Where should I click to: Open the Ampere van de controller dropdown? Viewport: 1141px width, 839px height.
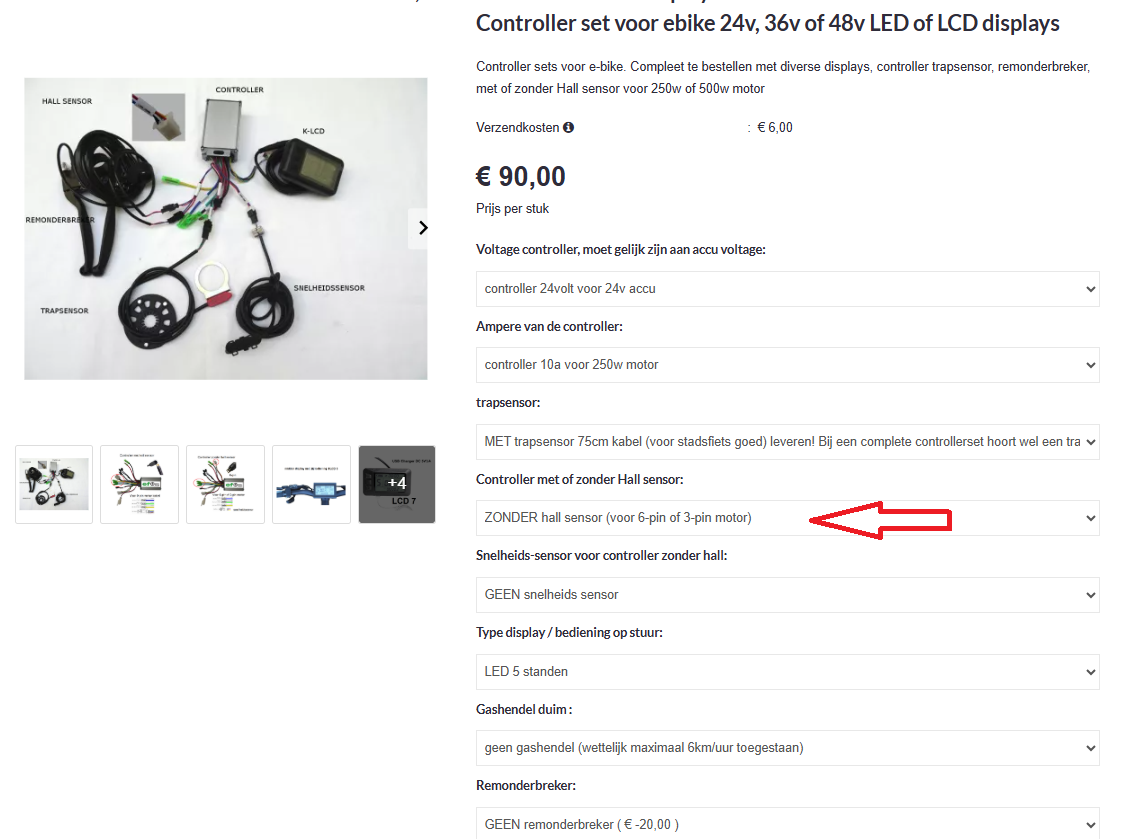tap(787, 365)
